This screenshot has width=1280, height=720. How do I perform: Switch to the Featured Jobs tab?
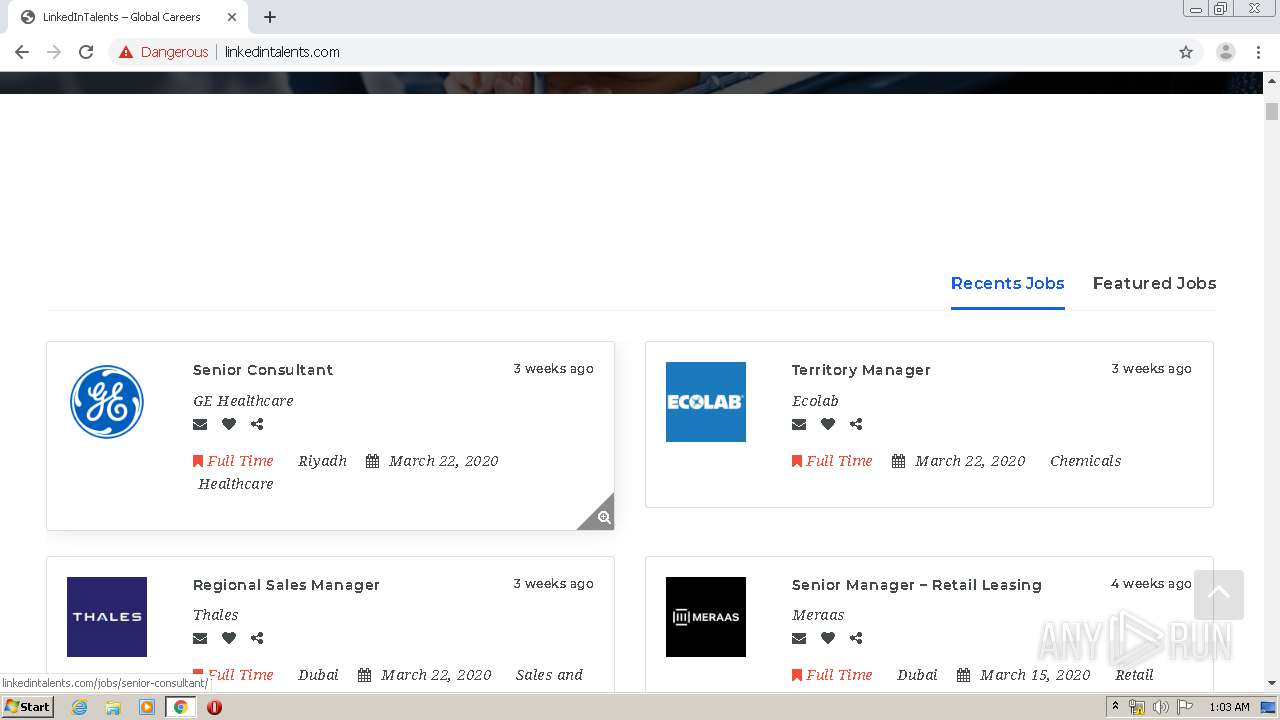point(1154,283)
